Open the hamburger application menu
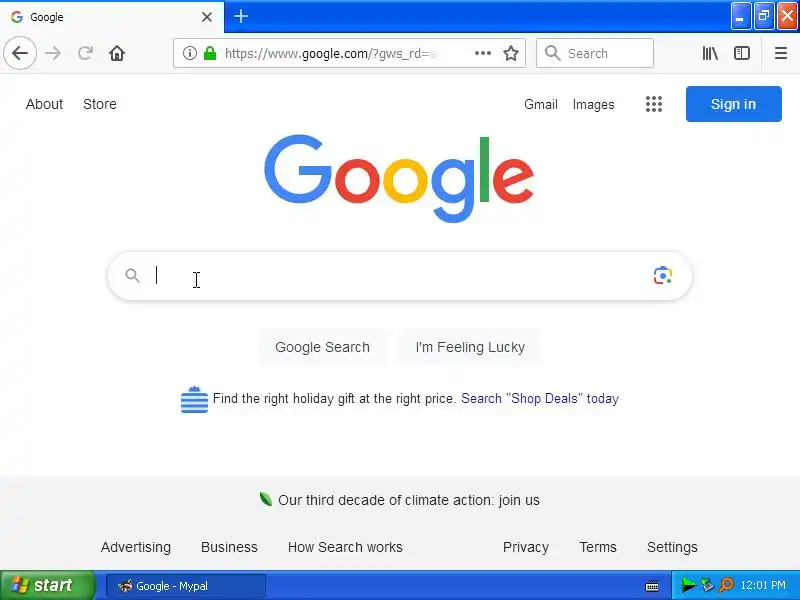 tap(781, 53)
